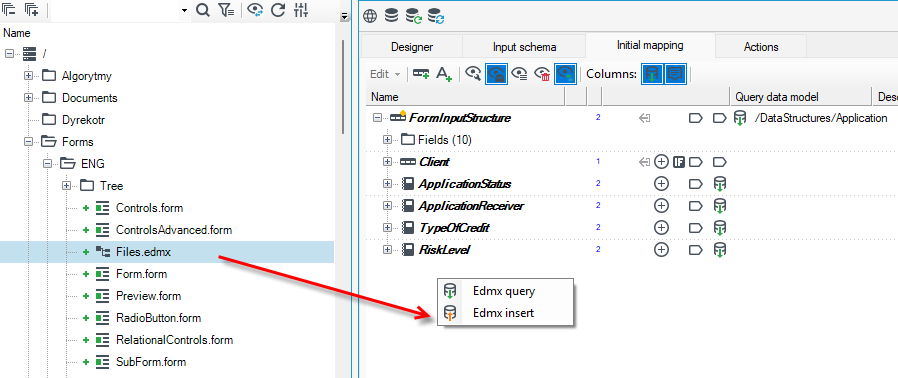Image resolution: width=898 pixels, height=378 pixels.
Task: Toggle the highlighted eye with lock button
Action: [x=496, y=74]
